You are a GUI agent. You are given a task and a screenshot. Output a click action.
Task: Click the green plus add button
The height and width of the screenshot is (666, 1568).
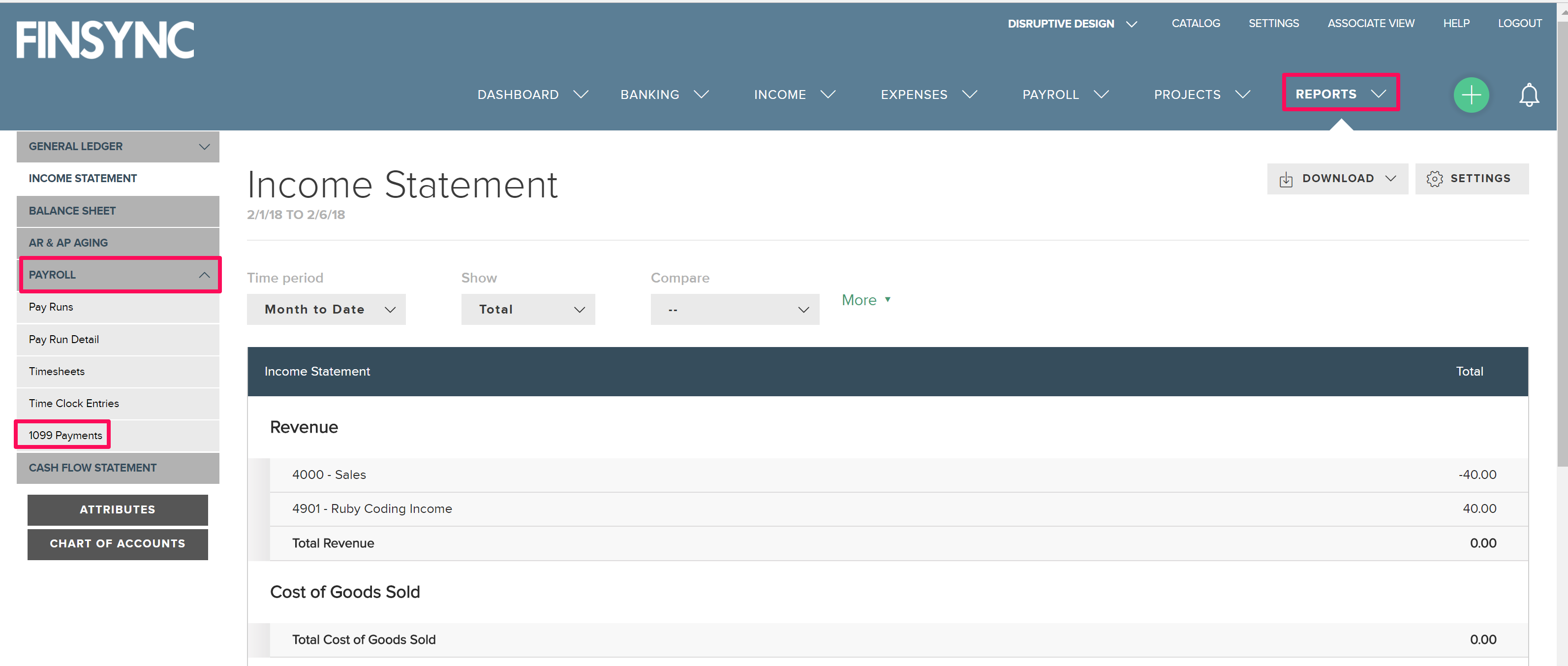click(x=1471, y=95)
